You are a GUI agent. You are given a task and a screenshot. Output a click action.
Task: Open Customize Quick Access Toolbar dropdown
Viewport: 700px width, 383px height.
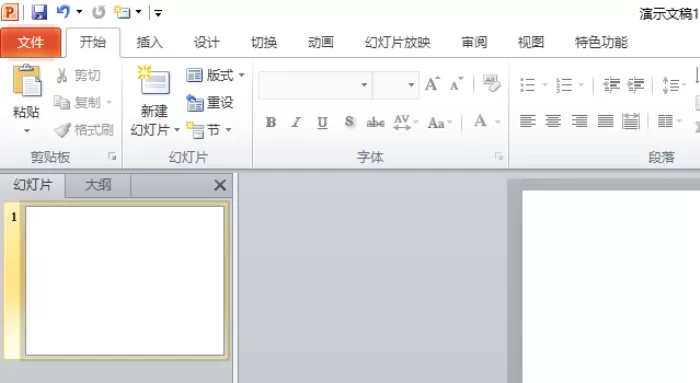point(158,13)
